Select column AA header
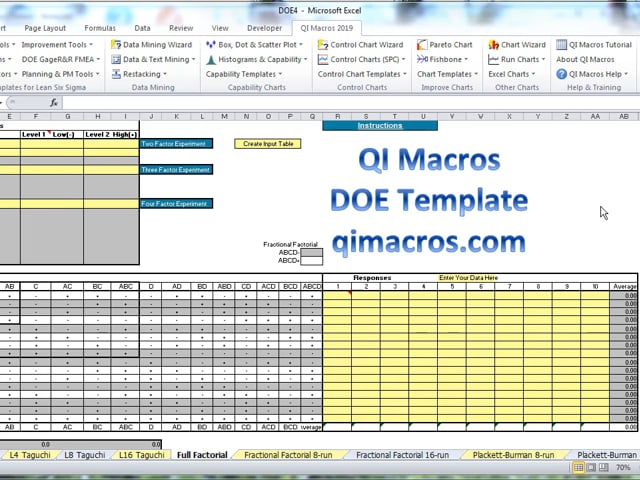Viewport: 640px width, 480px height. coord(595,116)
